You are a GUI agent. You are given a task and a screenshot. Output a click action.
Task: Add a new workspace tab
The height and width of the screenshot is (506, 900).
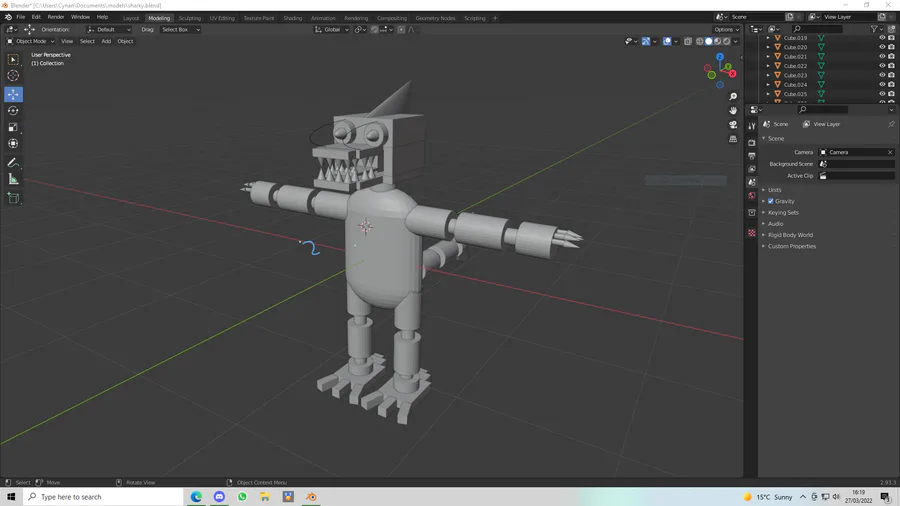tap(495, 18)
